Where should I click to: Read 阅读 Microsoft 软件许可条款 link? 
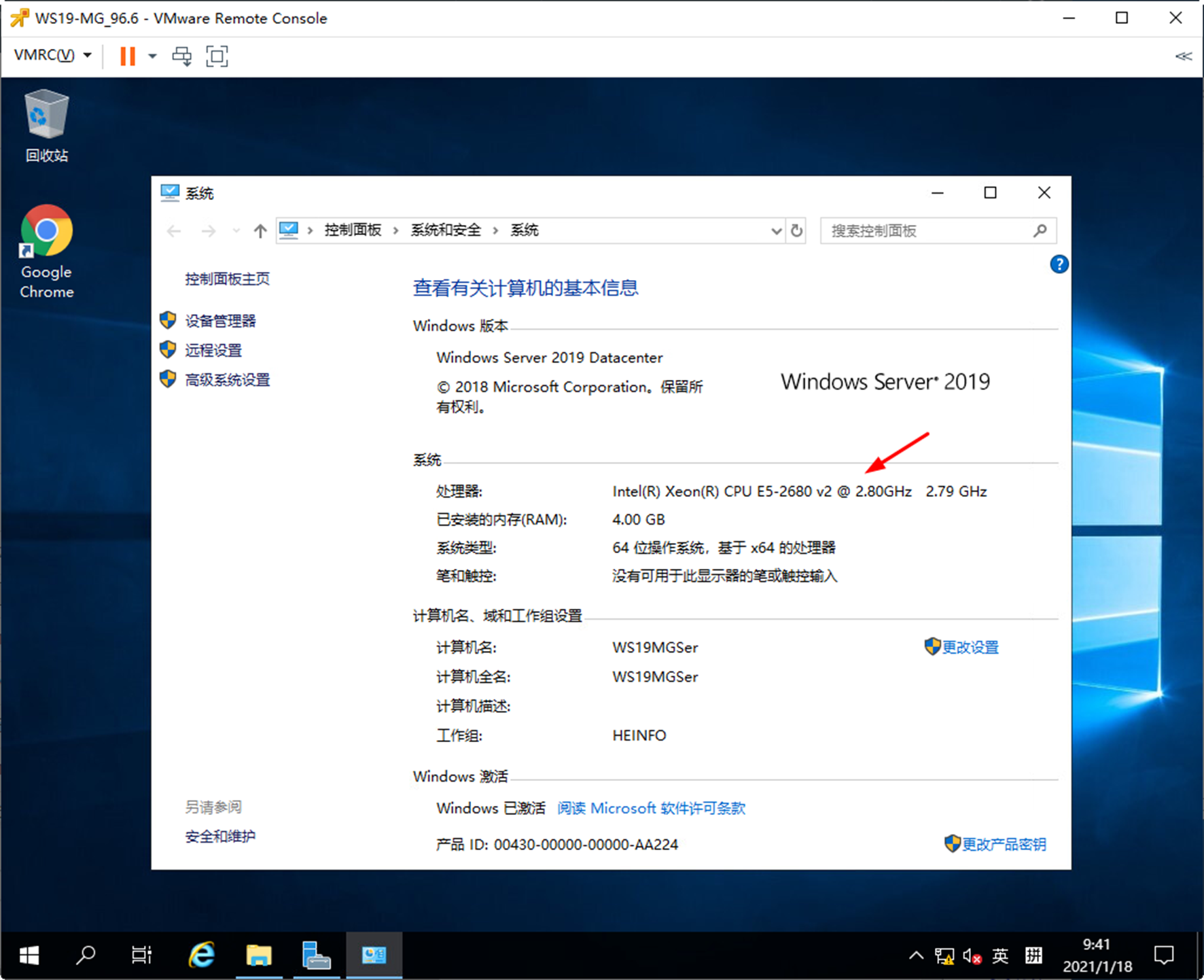point(651,808)
